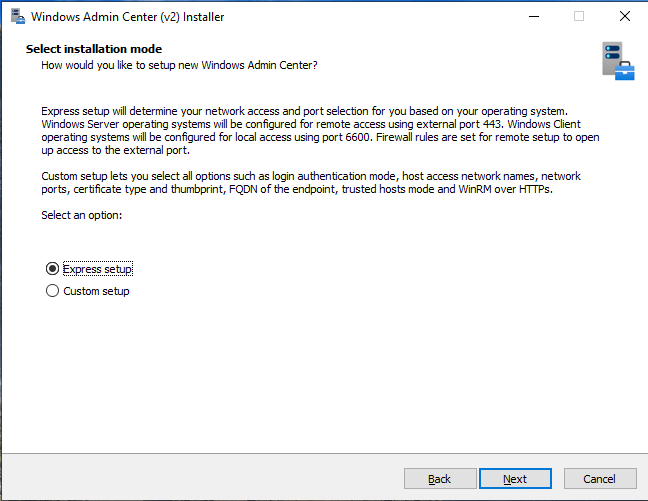
Task: Click the 'Express setup' label text
Action: tap(97, 269)
